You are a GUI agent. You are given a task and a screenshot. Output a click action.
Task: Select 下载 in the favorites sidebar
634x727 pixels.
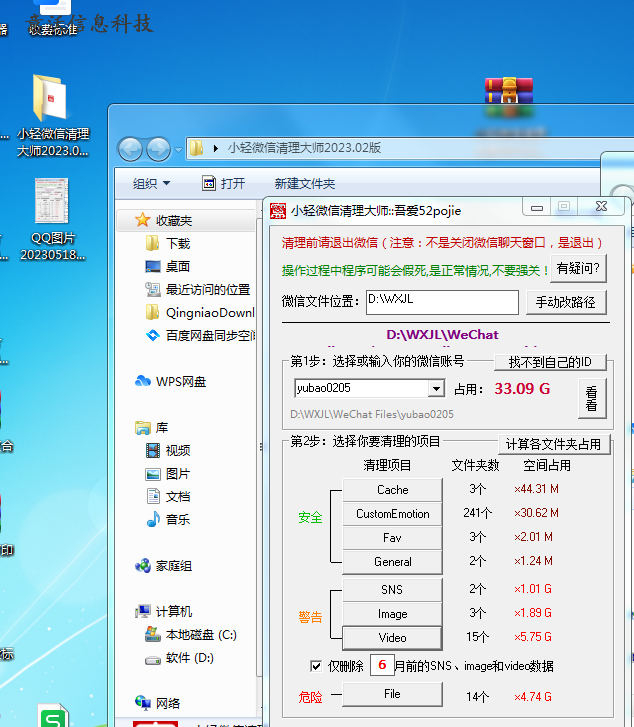(177, 243)
